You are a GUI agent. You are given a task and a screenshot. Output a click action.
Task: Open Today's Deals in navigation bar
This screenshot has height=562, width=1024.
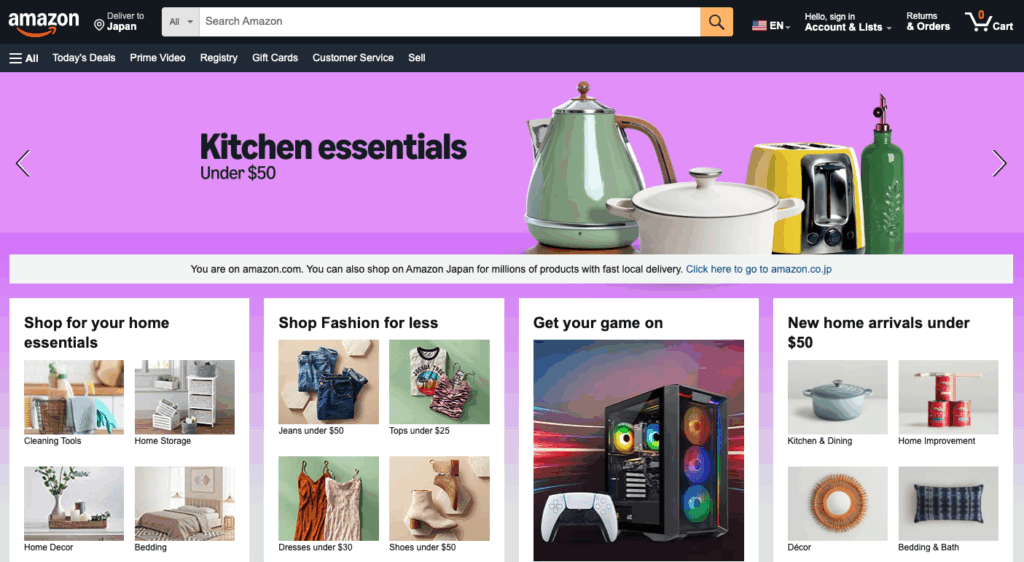pos(84,58)
